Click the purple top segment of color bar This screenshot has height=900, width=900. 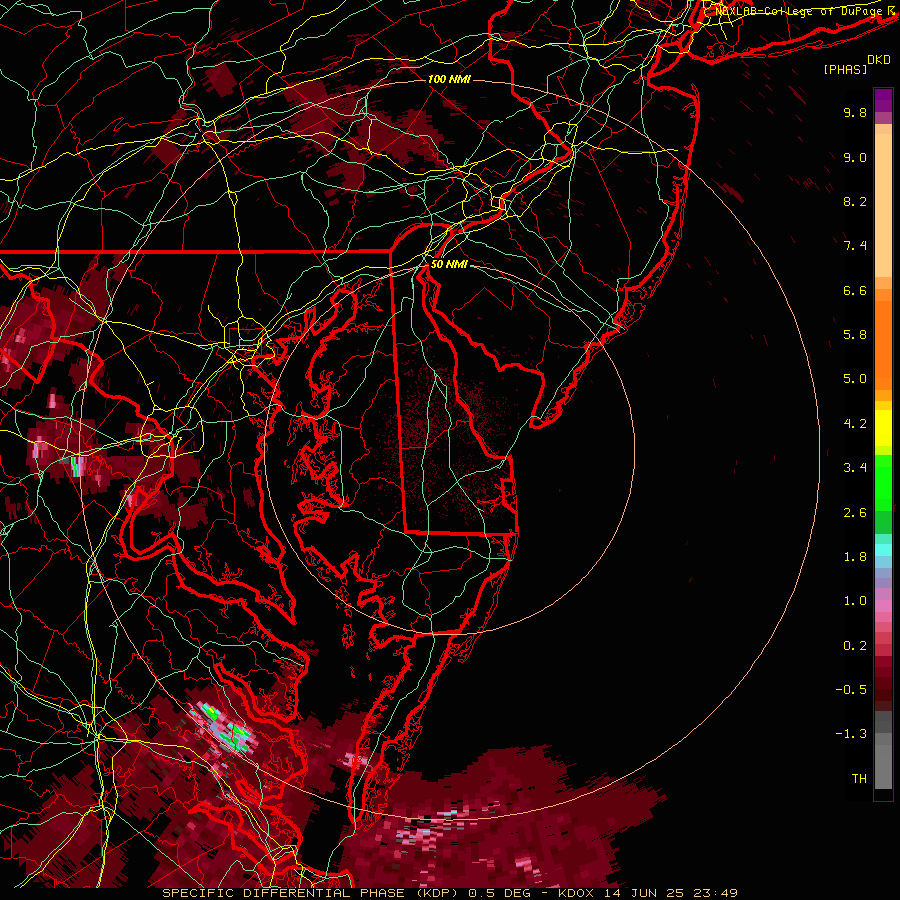click(x=883, y=100)
